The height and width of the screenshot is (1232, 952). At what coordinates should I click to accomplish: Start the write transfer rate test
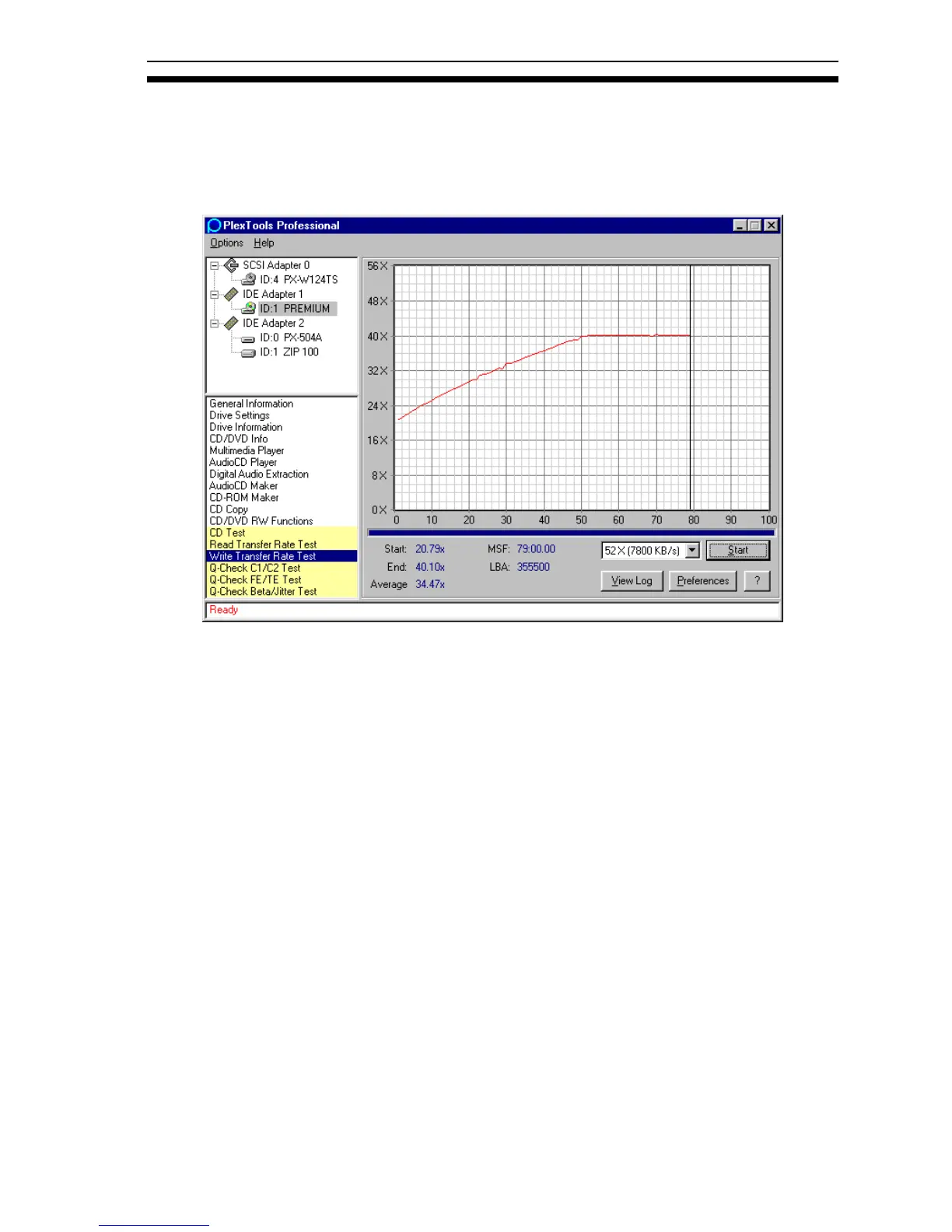737,551
